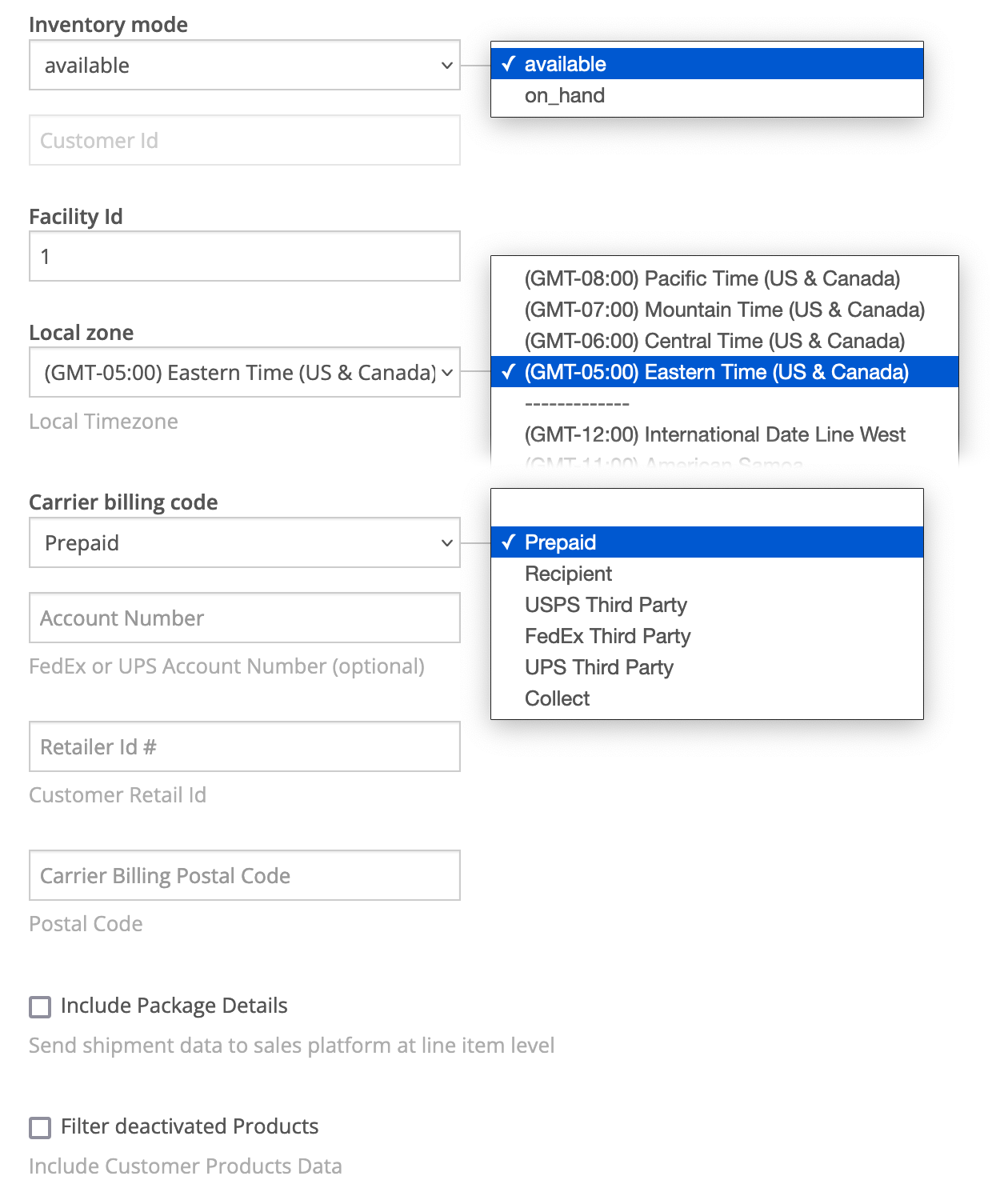
Task: Select International Date Line West timezone
Action: 714,434
